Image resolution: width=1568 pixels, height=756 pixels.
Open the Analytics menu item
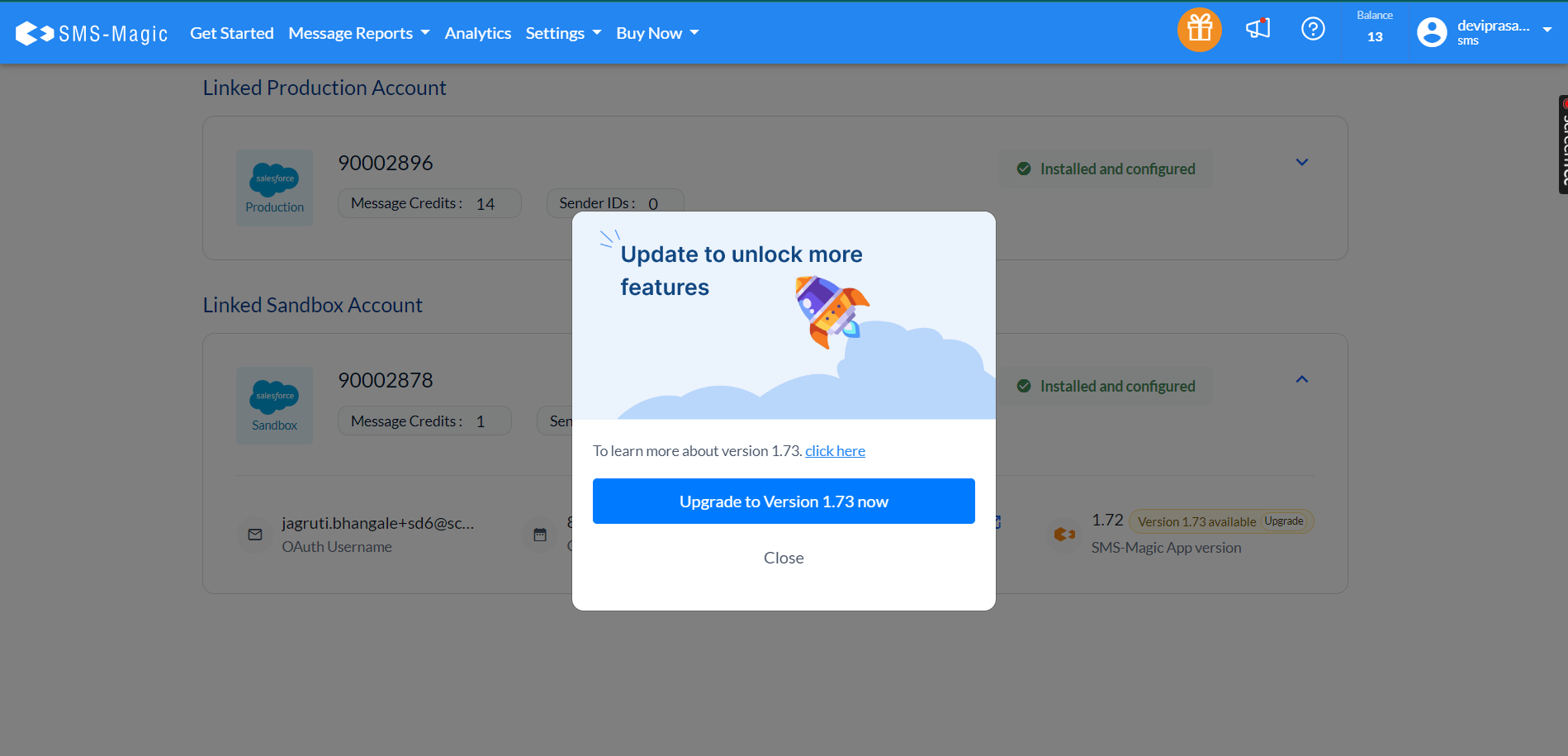tap(477, 33)
